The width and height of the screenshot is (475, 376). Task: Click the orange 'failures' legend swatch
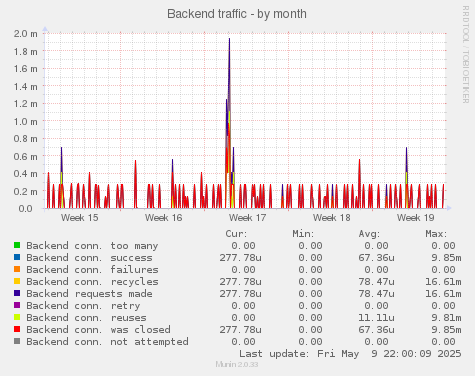(x=17, y=269)
